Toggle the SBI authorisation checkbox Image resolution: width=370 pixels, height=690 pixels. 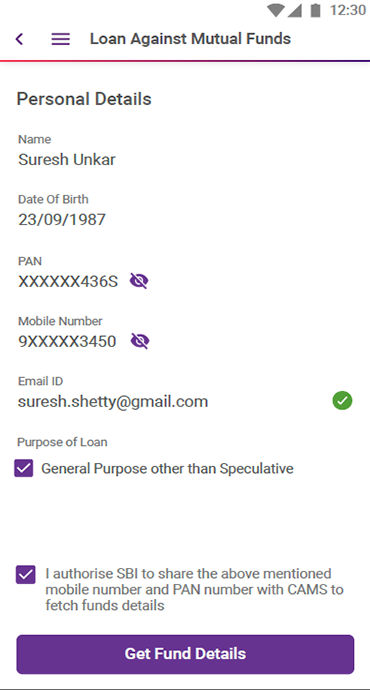(26, 575)
